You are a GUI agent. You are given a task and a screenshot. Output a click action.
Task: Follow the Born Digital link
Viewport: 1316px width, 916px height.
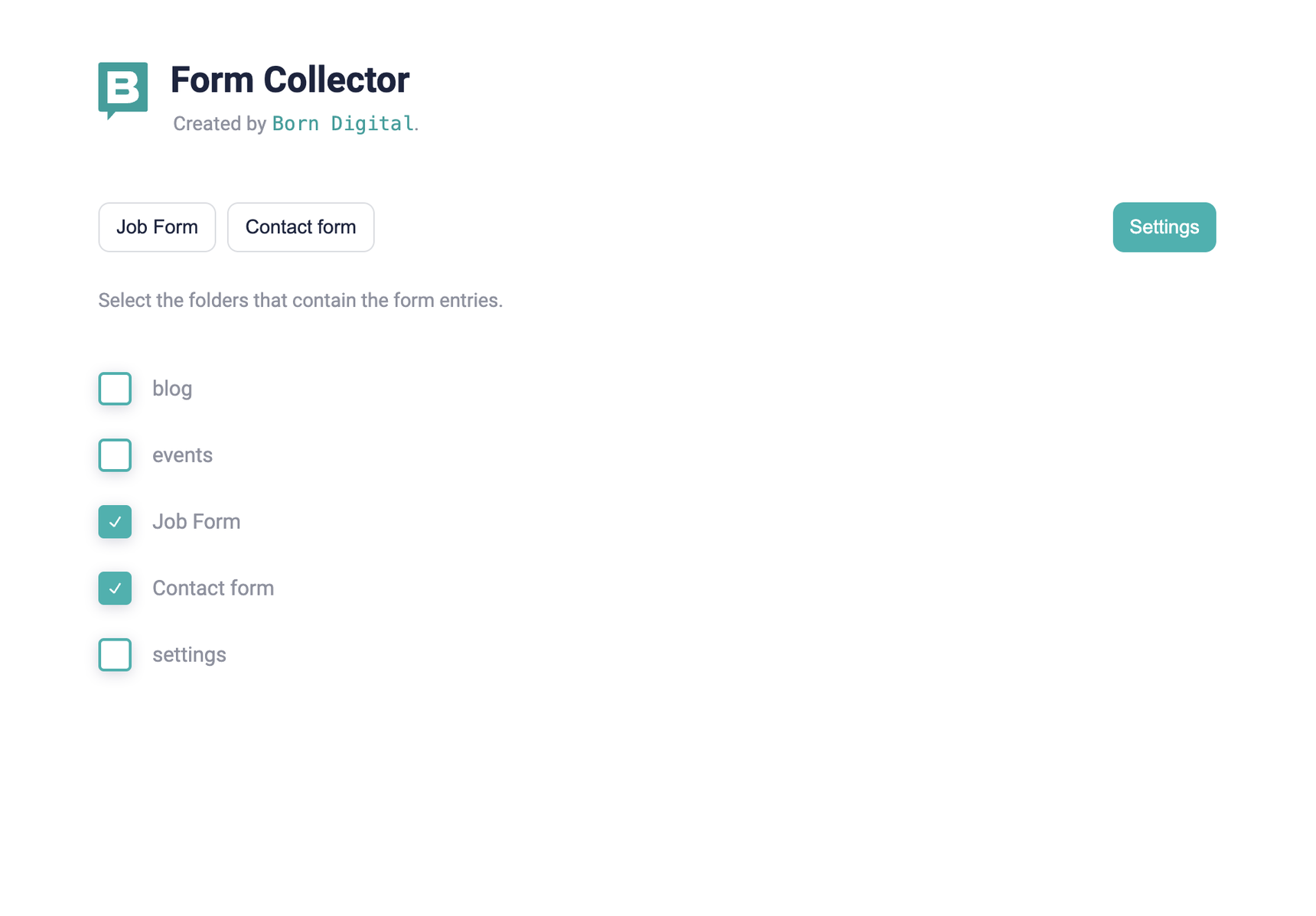click(341, 123)
